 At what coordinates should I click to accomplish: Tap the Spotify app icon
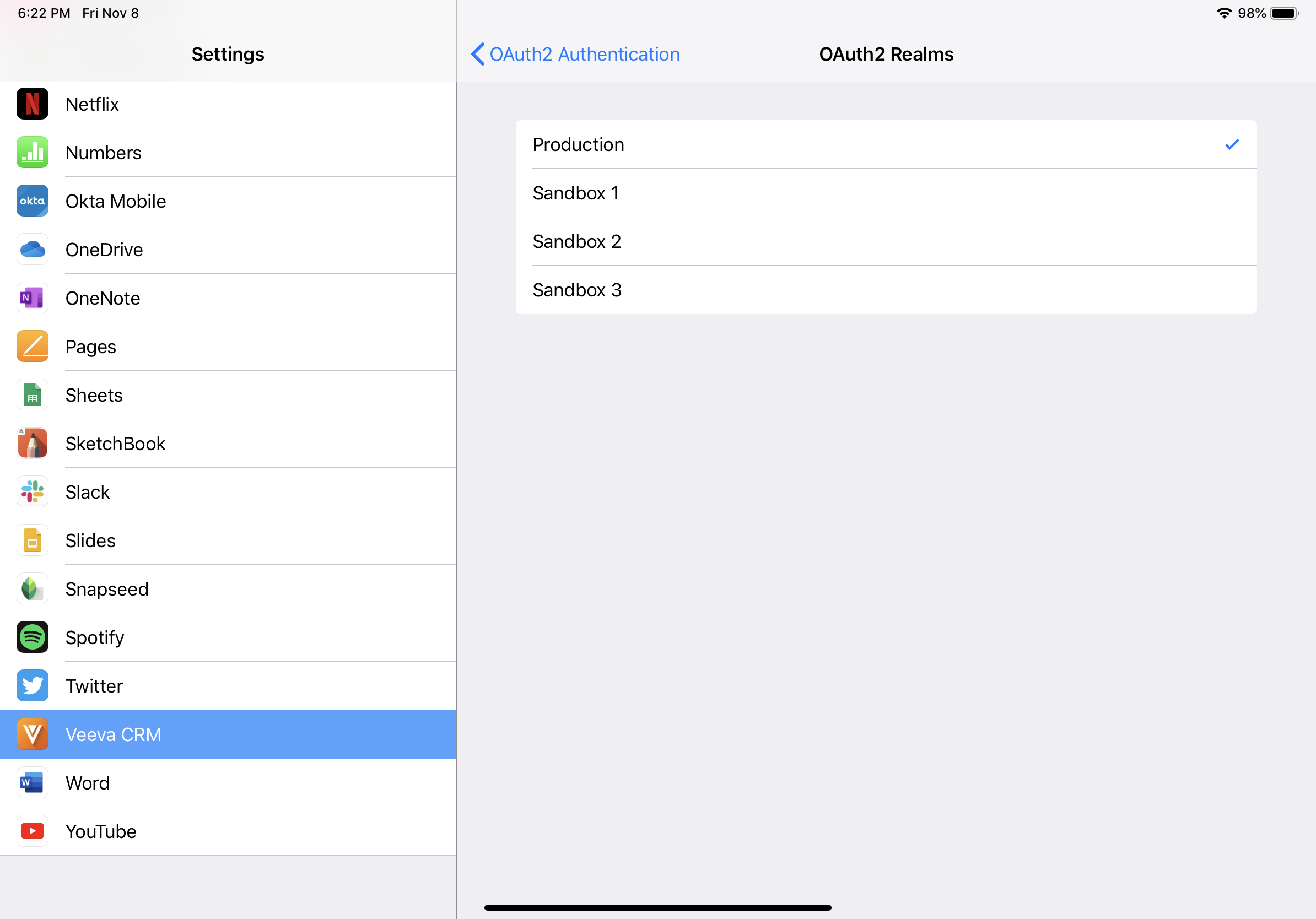tap(33, 637)
